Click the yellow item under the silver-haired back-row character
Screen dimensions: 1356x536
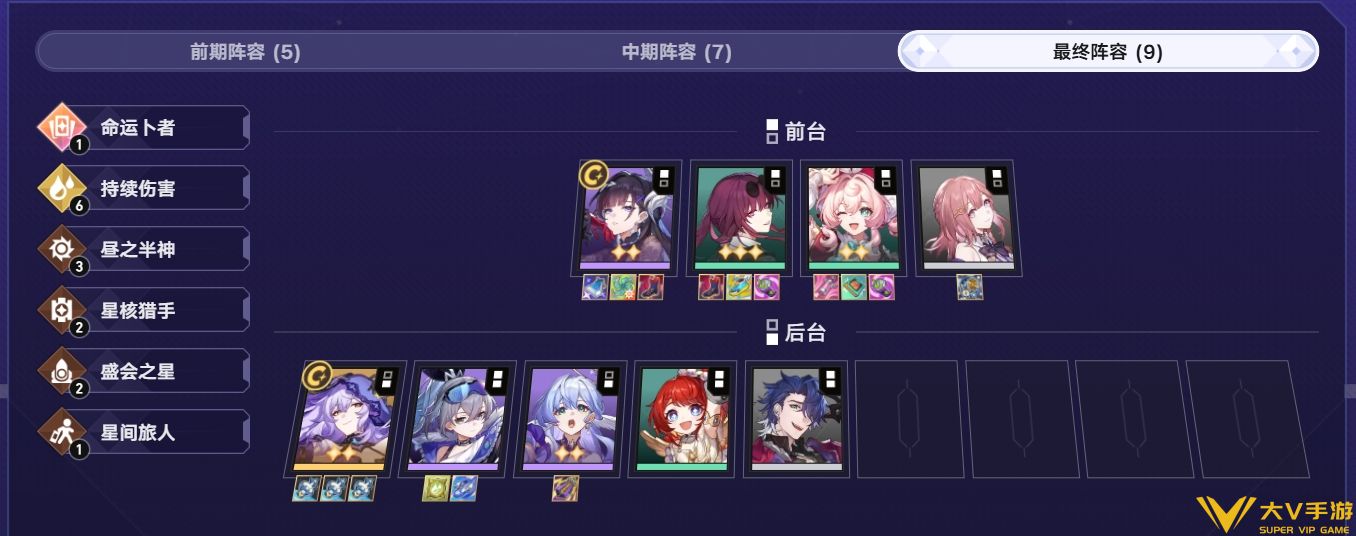pyautogui.click(x=436, y=488)
